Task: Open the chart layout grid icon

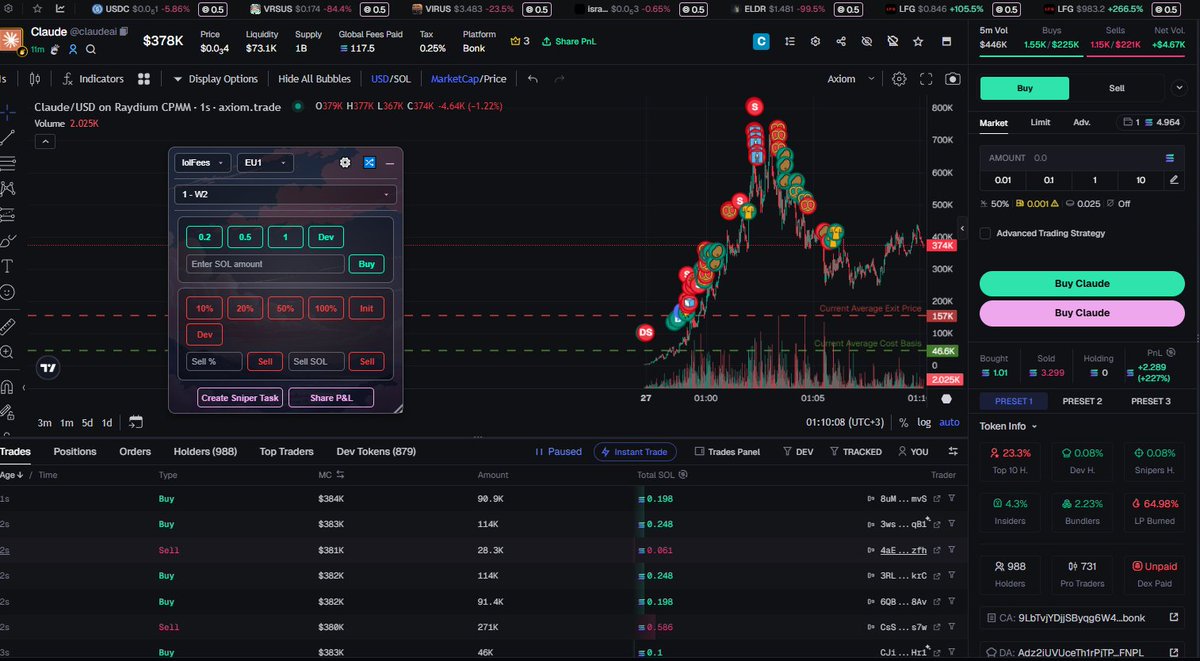Action: click(x=144, y=79)
